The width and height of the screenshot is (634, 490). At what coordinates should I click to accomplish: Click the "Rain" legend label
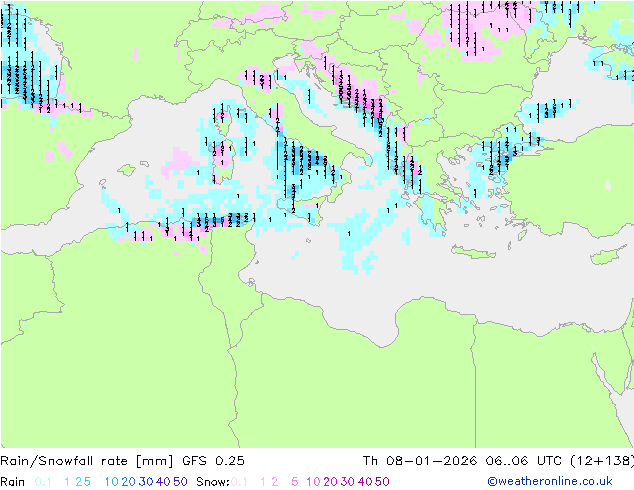(x=13, y=482)
